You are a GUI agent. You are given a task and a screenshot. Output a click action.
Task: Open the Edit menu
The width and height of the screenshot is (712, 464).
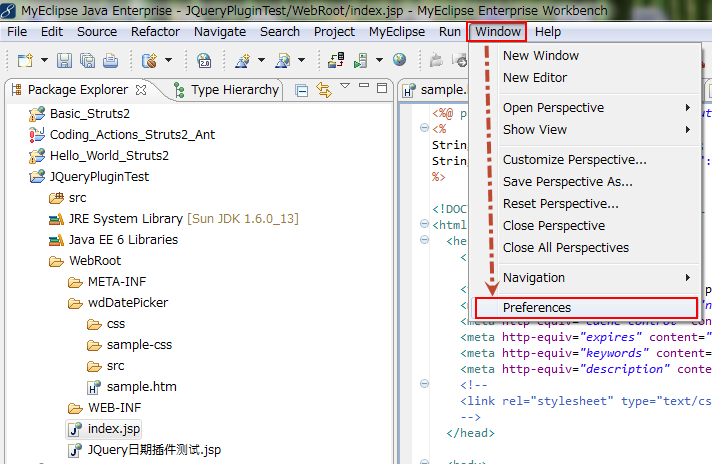point(52,32)
